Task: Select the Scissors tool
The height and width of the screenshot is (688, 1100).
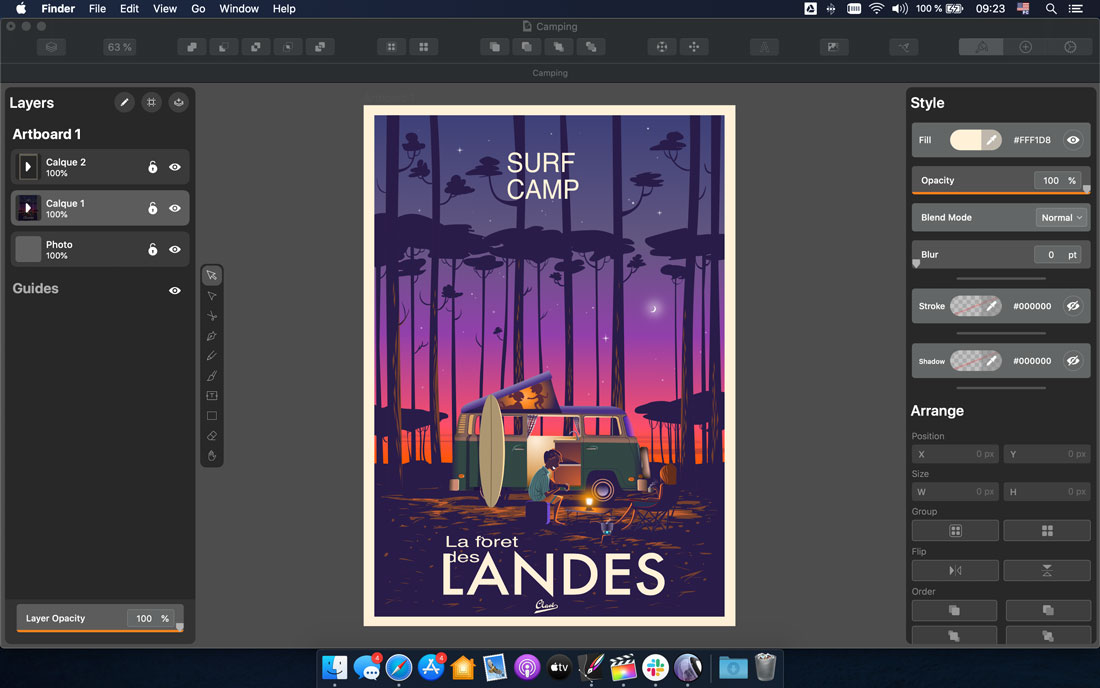Action: click(x=212, y=316)
